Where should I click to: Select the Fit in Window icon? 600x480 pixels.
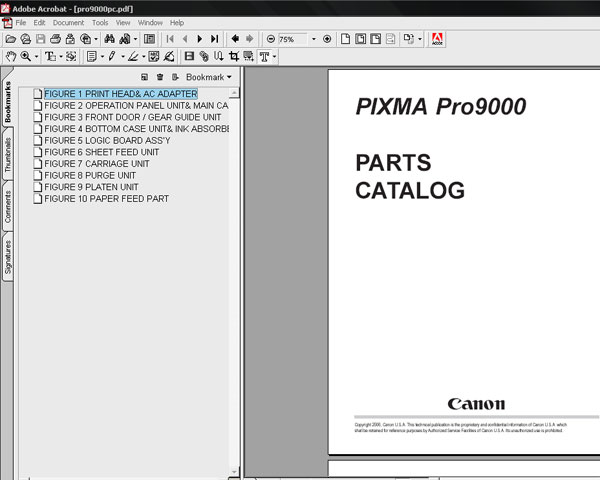point(360,39)
